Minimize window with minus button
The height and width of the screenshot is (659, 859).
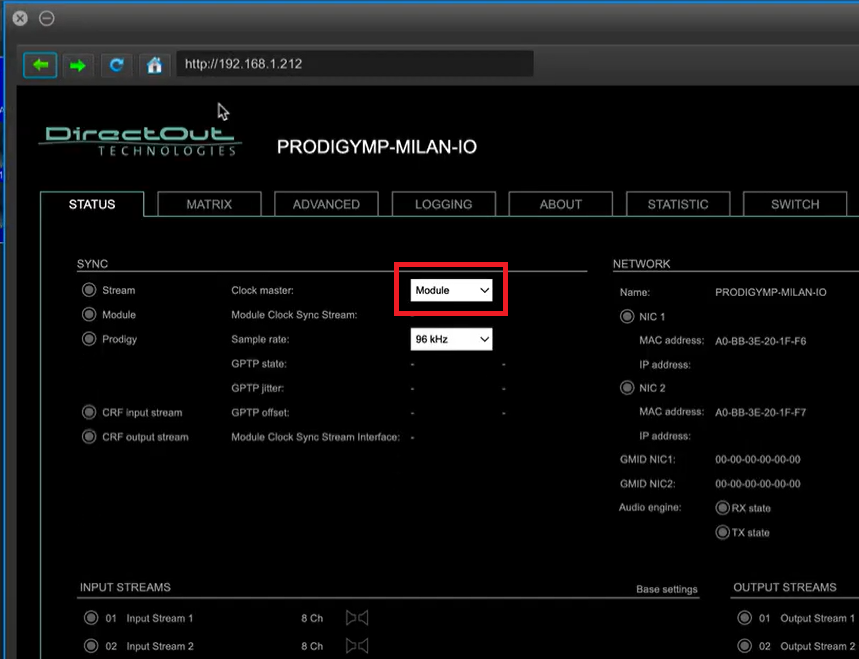pos(47,18)
